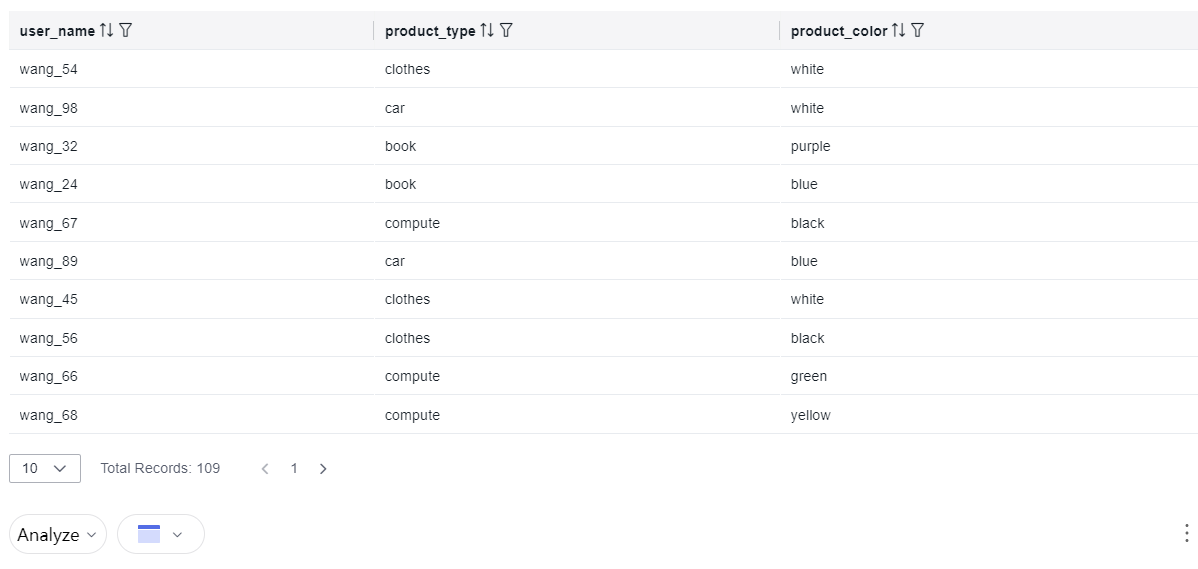Click the user_name column header

(57, 31)
